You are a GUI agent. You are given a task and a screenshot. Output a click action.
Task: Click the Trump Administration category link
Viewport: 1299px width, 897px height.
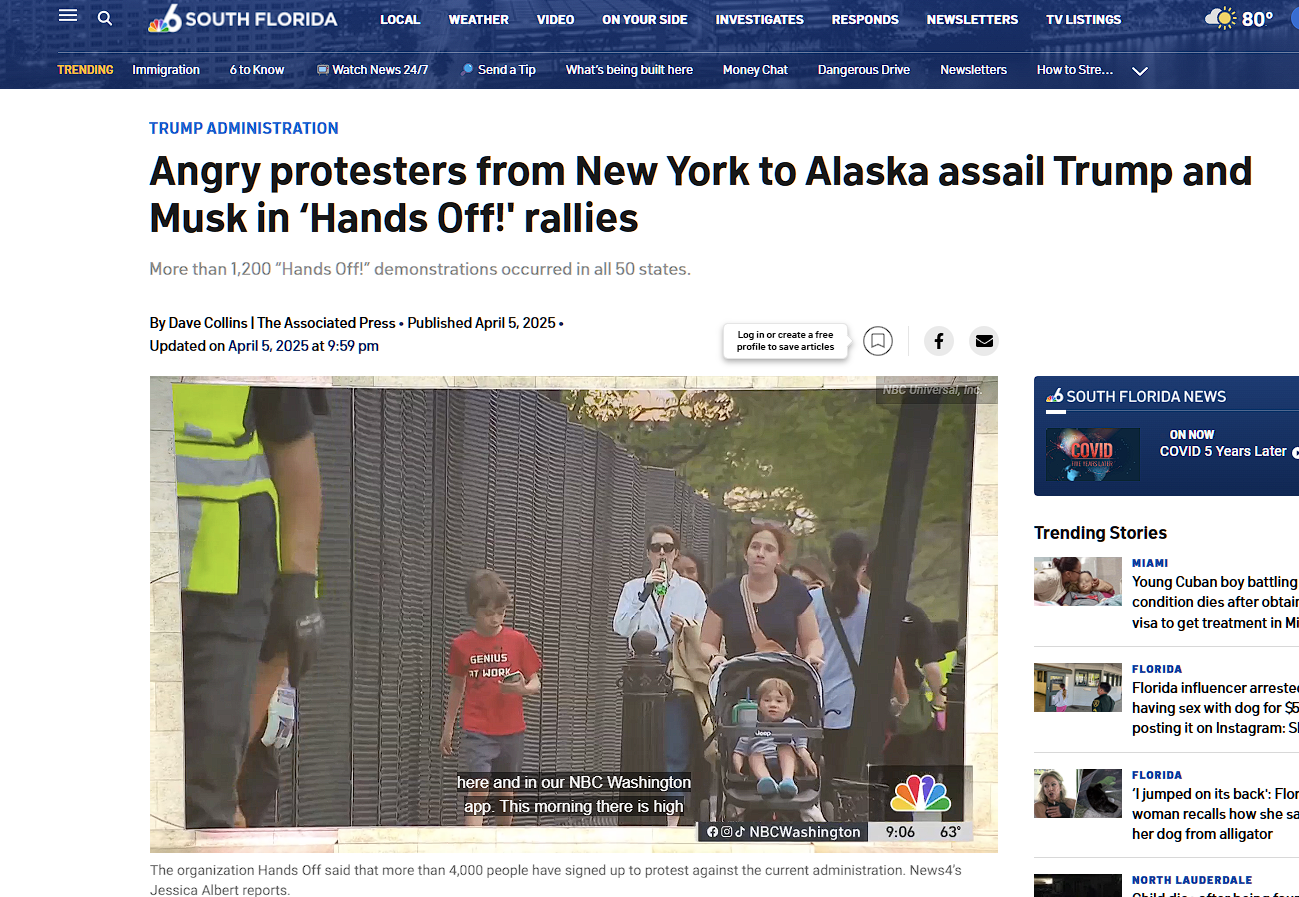(x=244, y=128)
